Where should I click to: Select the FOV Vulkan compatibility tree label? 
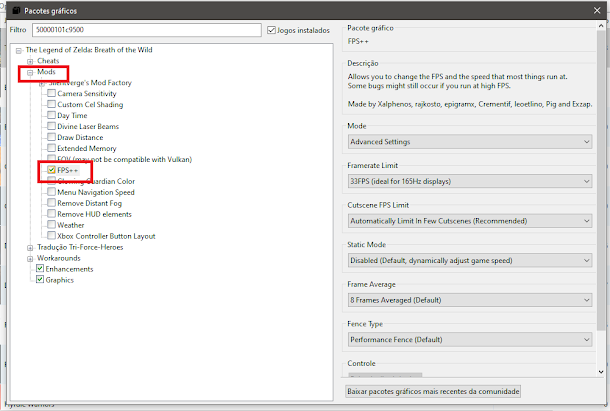[x=124, y=159]
